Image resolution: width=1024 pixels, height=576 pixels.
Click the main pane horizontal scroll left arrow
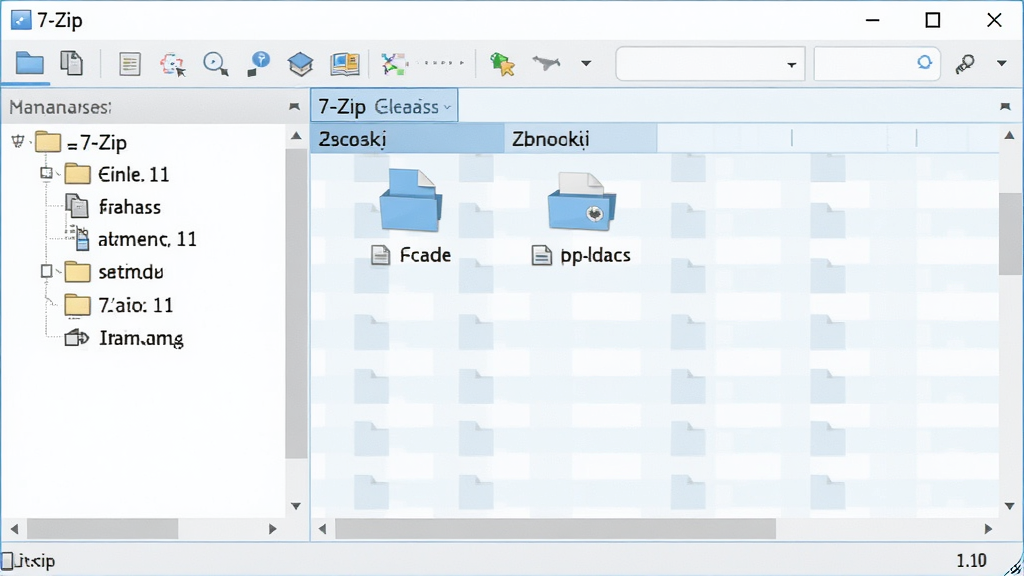322,529
